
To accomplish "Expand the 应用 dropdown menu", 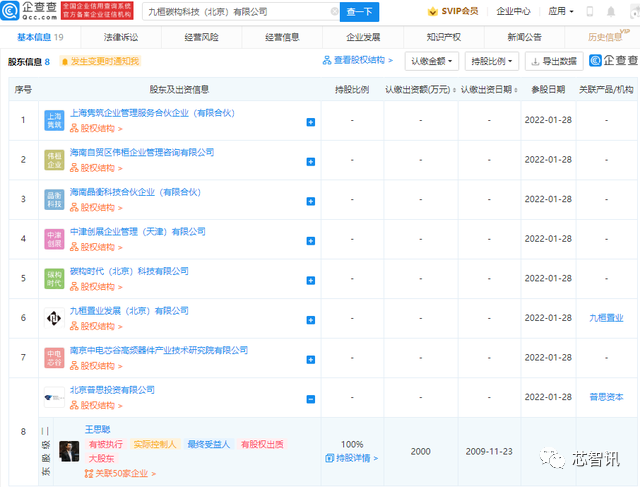I will coord(561,11).
